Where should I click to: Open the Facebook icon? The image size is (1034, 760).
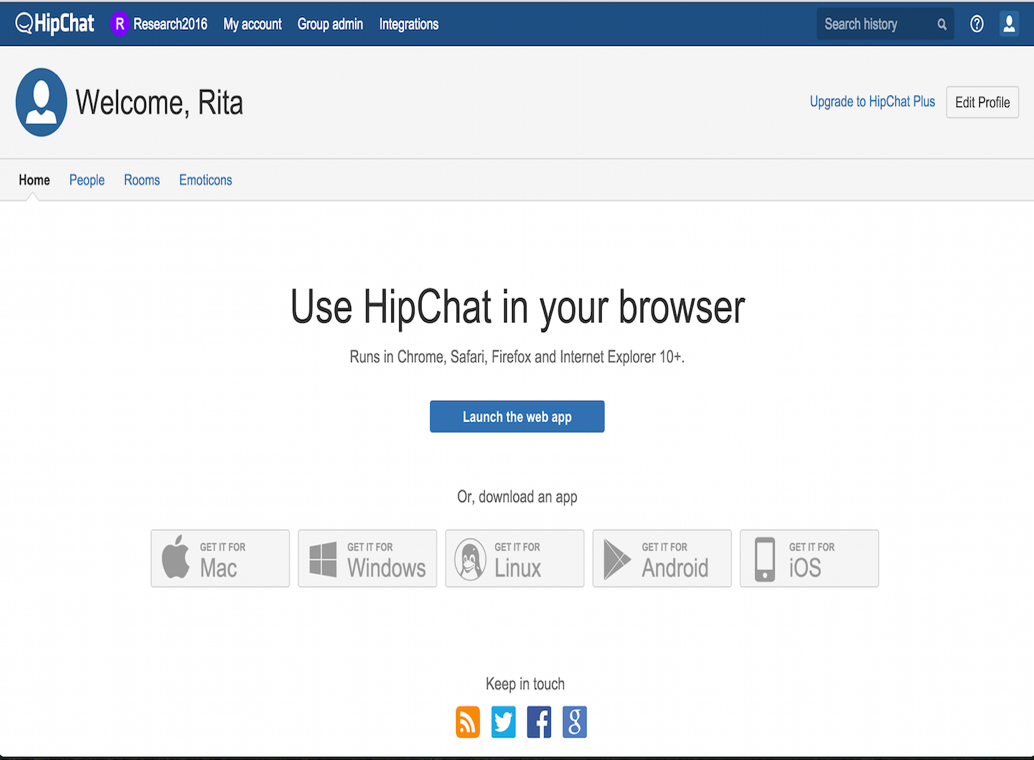(x=539, y=722)
